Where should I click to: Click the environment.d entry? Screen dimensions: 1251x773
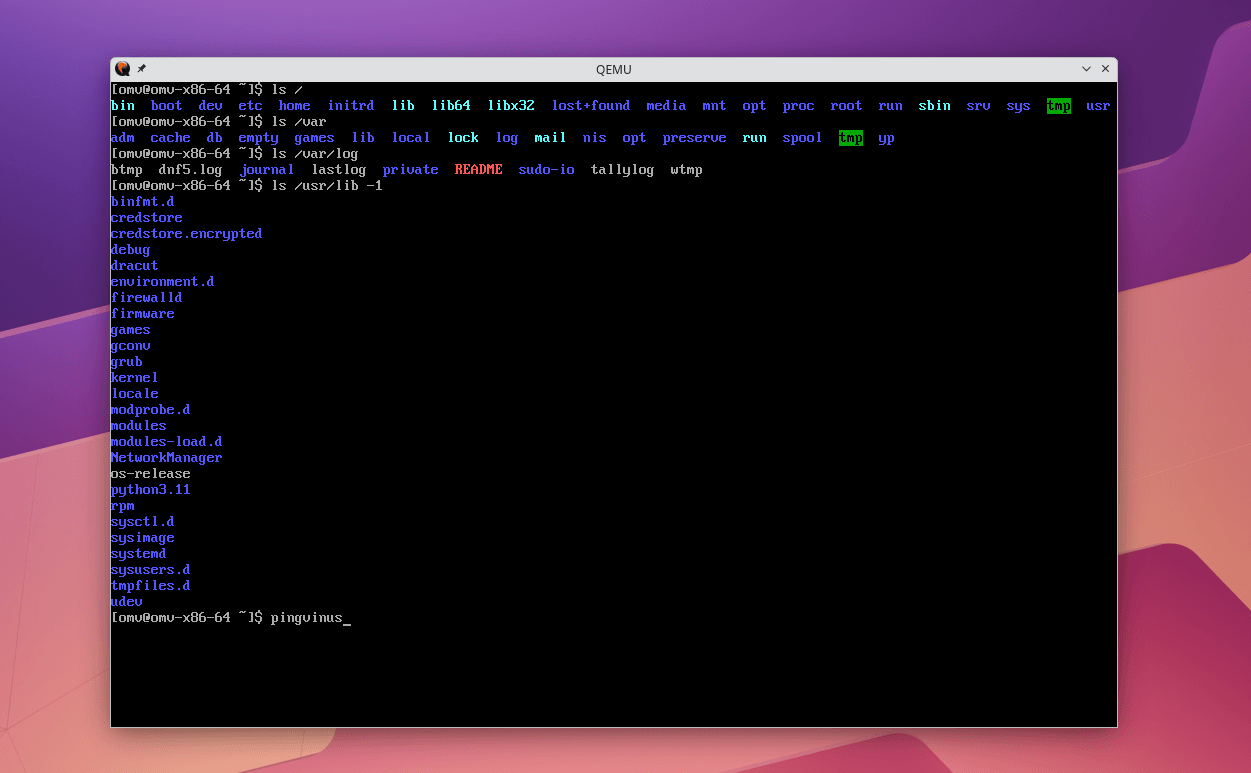click(163, 282)
